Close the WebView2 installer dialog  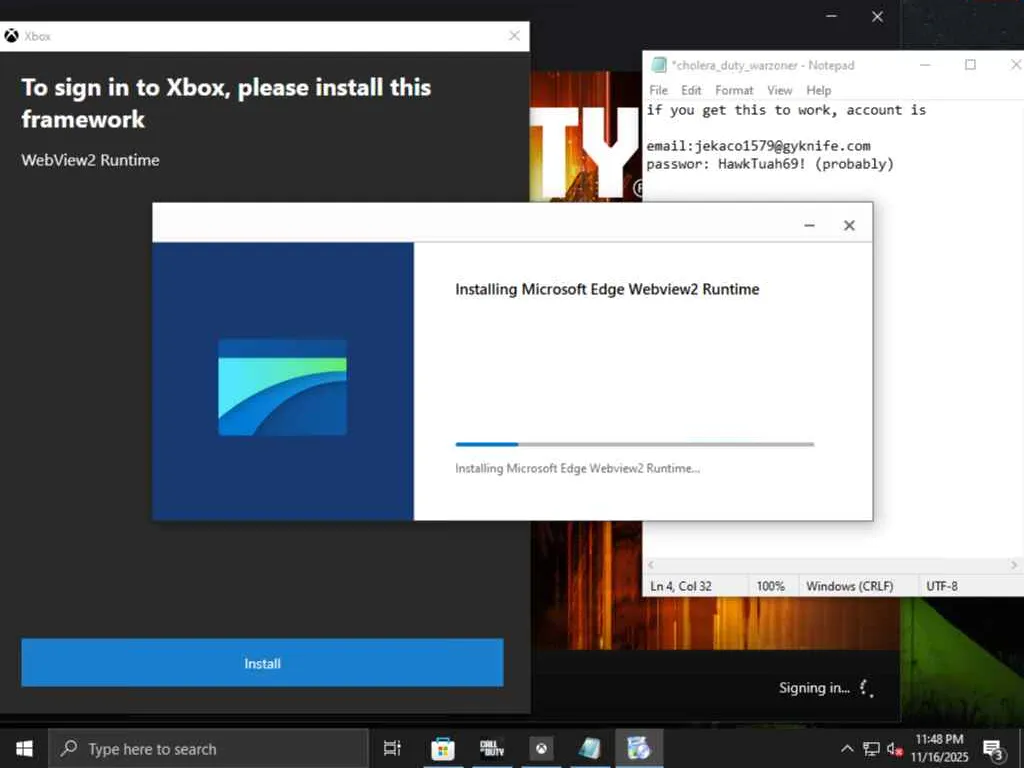tap(849, 225)
